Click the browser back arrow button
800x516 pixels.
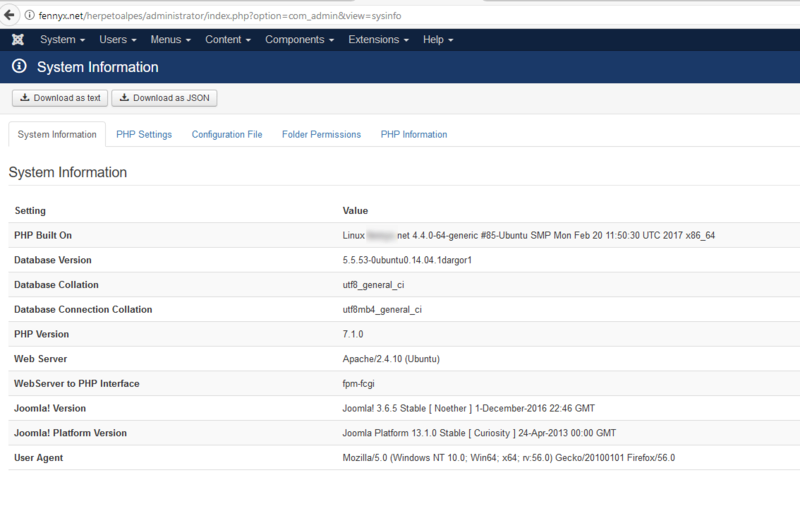pyautogui.click(x=9, y=15)
